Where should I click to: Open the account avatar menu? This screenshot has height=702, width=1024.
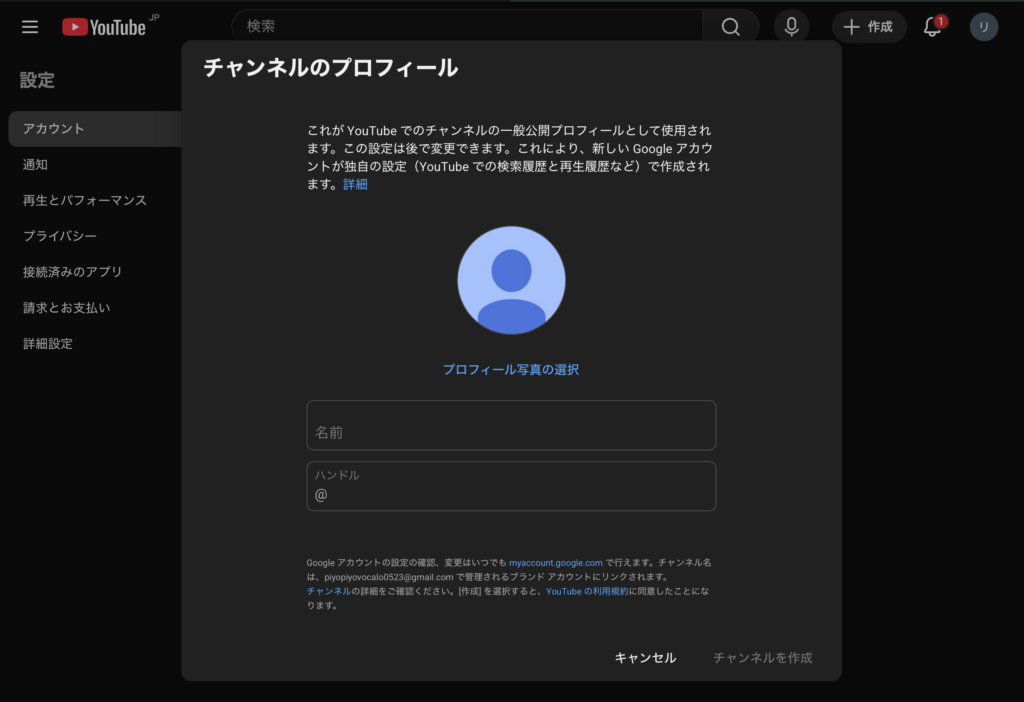coord(984,27)
